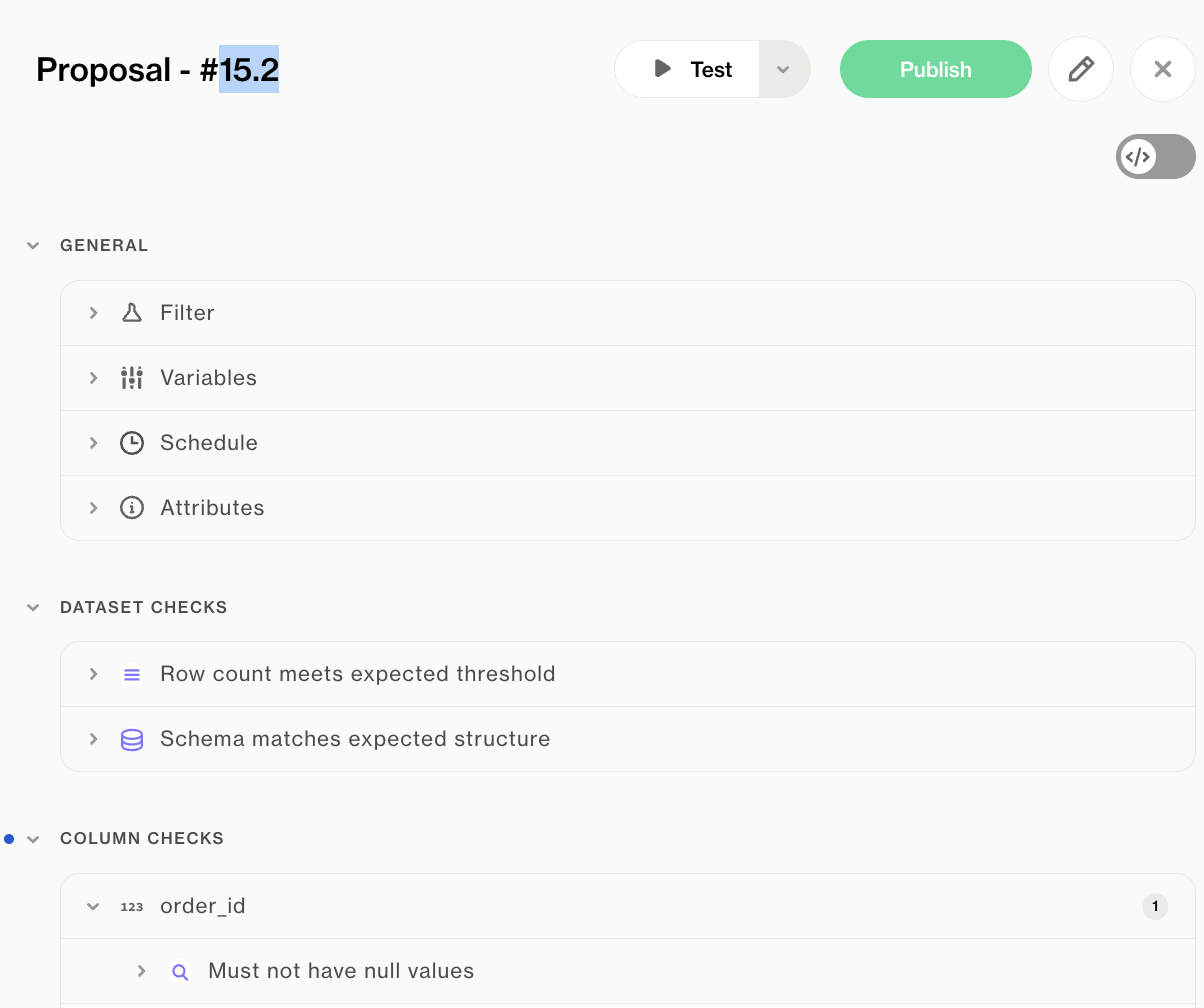Viewport: 1204px width, 1008px height.
Task: Close the proposal panel
Action: 1162,69
